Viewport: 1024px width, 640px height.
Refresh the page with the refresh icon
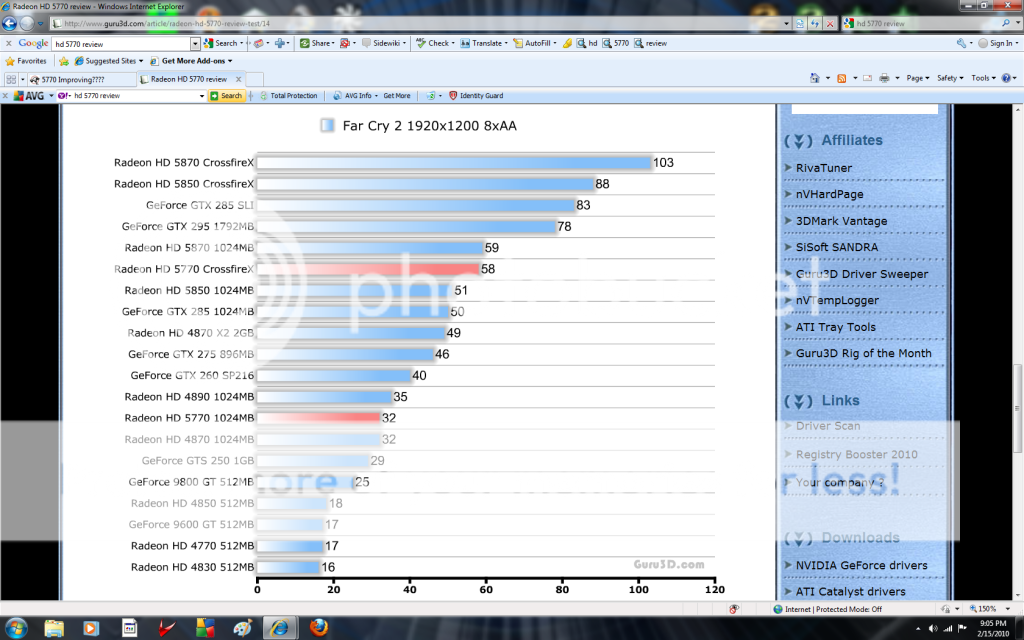(x=815, y=24)
